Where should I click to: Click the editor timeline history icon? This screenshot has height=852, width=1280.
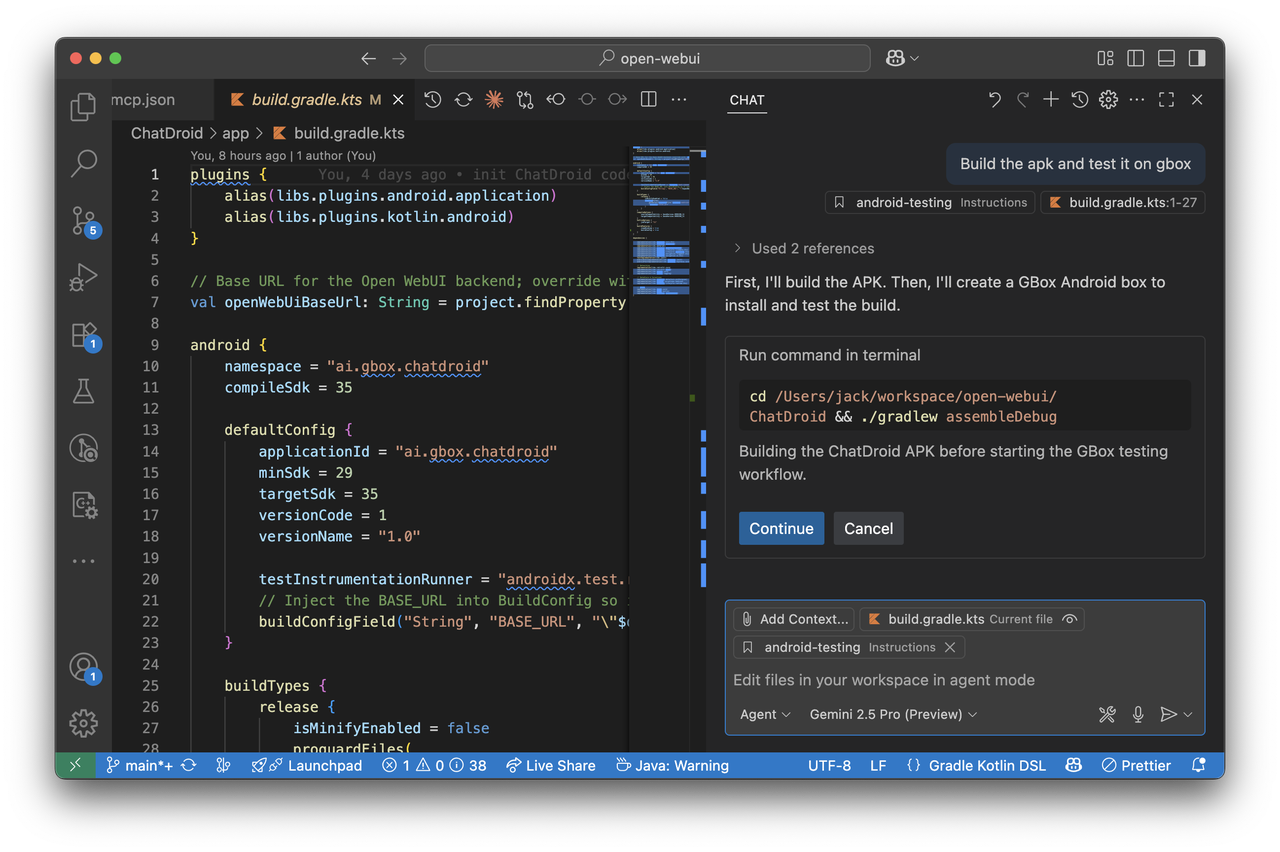(432, 99)
